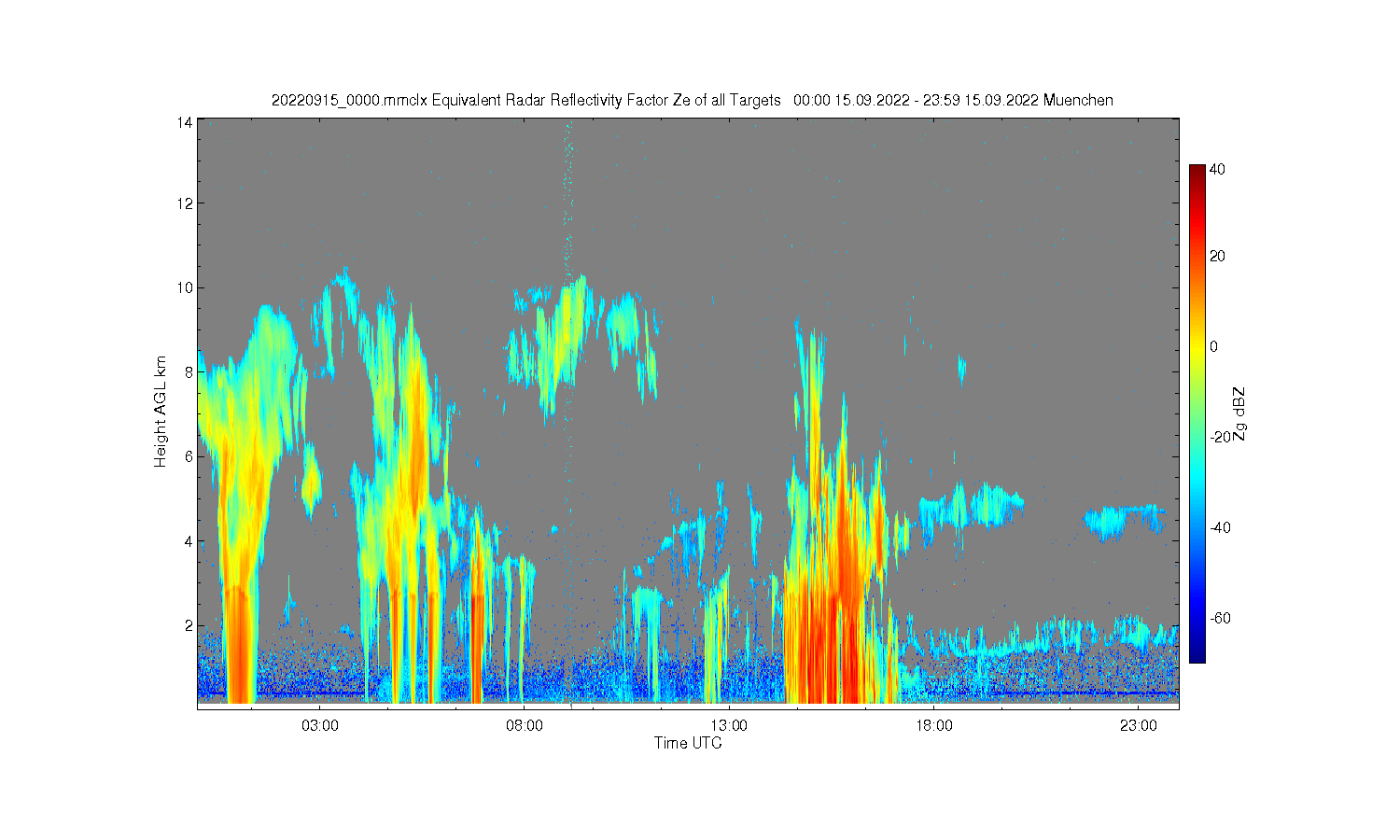The width and height of the screenshot is (1400, 840).
Task: Click the plot title text at top
Action: (x=692, y=101)
